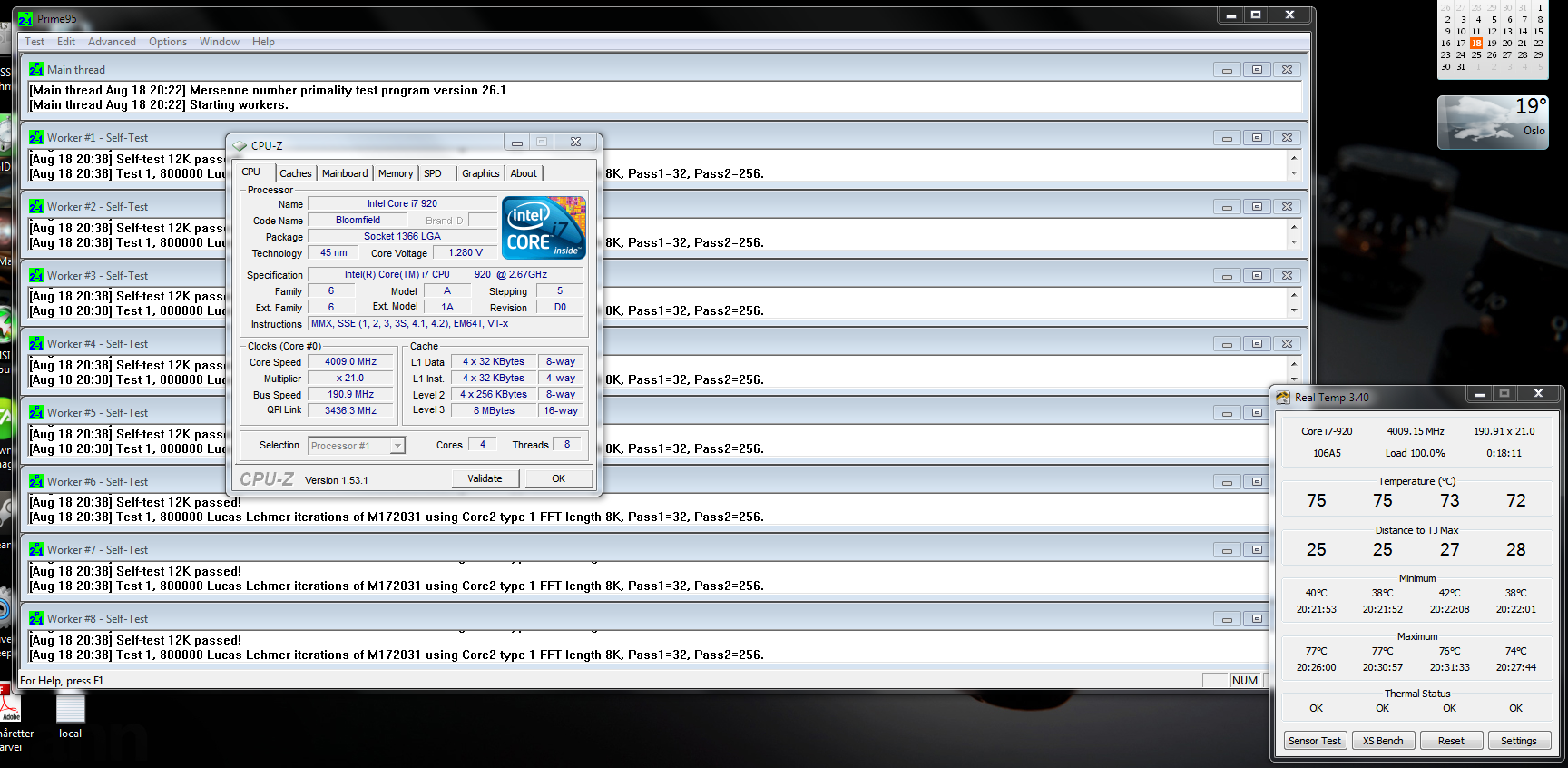Viewport: 1568px width, 768px height.
Task: Click the QPI Link value 3436.3 MHz
Action: coord(350,410)
